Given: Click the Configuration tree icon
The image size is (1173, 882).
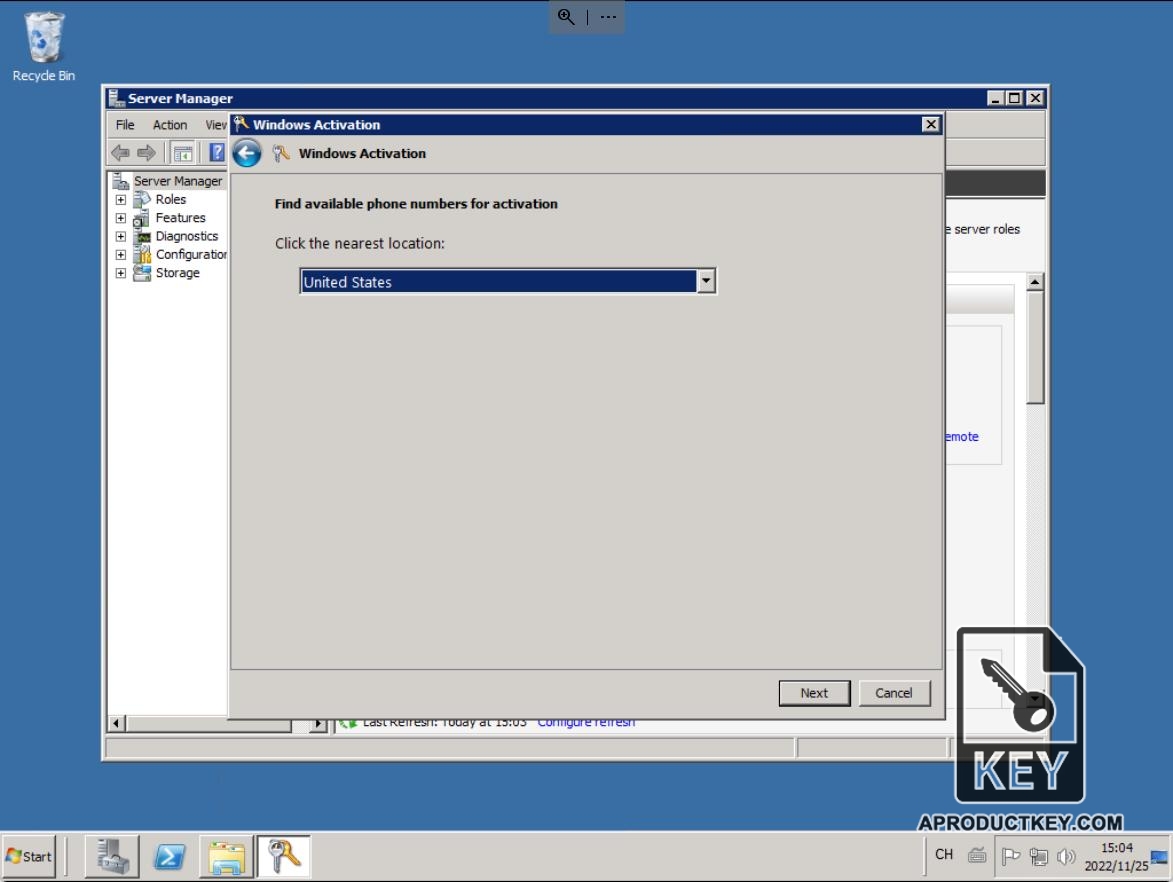Looking at the screenshot, I should click(142, 254).
